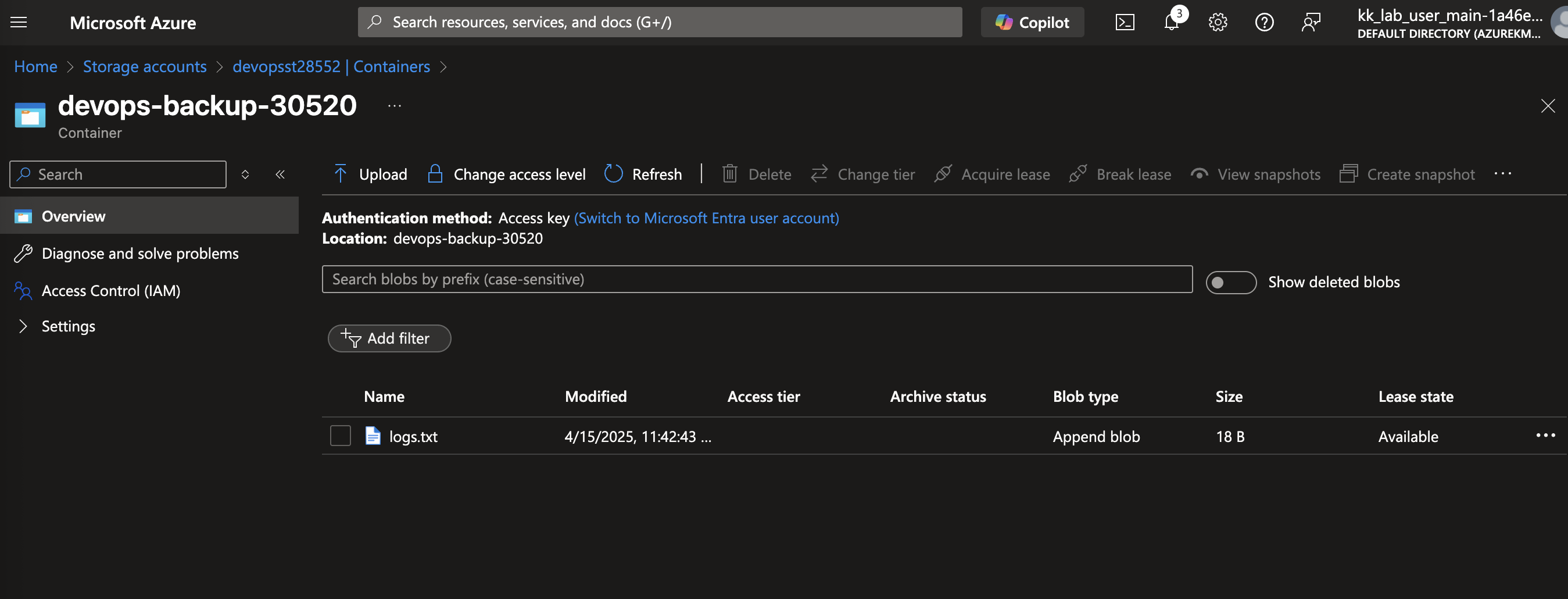Image resolution: width=1568 pixels, height=599 pixels.
Task: Open portal settings gear
Action: coord(1218,23)
